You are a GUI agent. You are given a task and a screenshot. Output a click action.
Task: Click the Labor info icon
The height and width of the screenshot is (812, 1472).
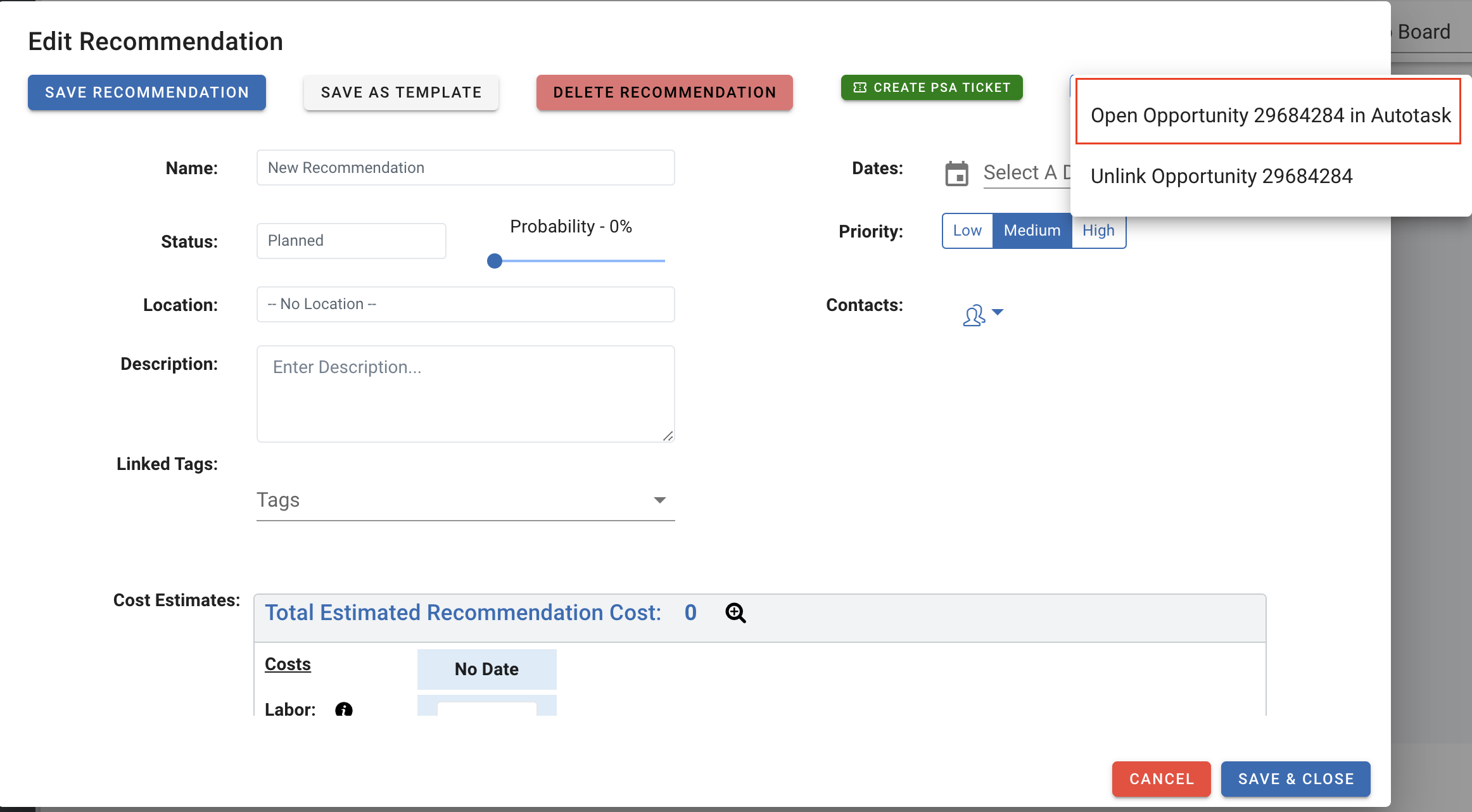tap(344, 709)
